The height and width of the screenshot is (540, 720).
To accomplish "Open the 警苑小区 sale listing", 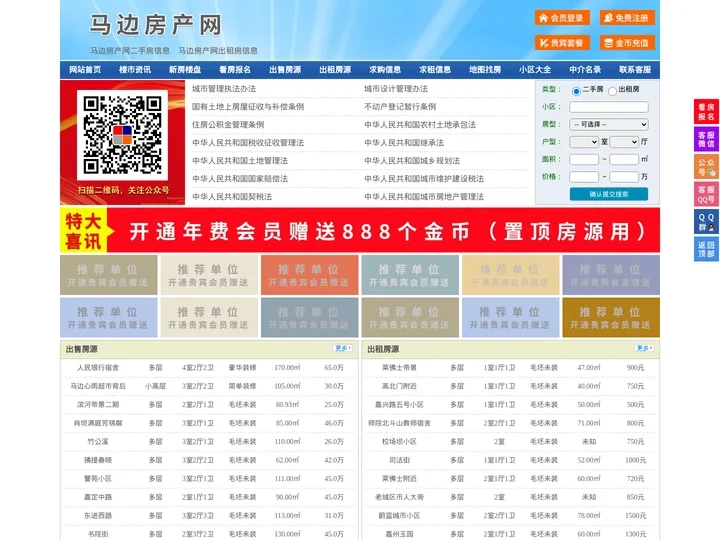I will point(98,478).
